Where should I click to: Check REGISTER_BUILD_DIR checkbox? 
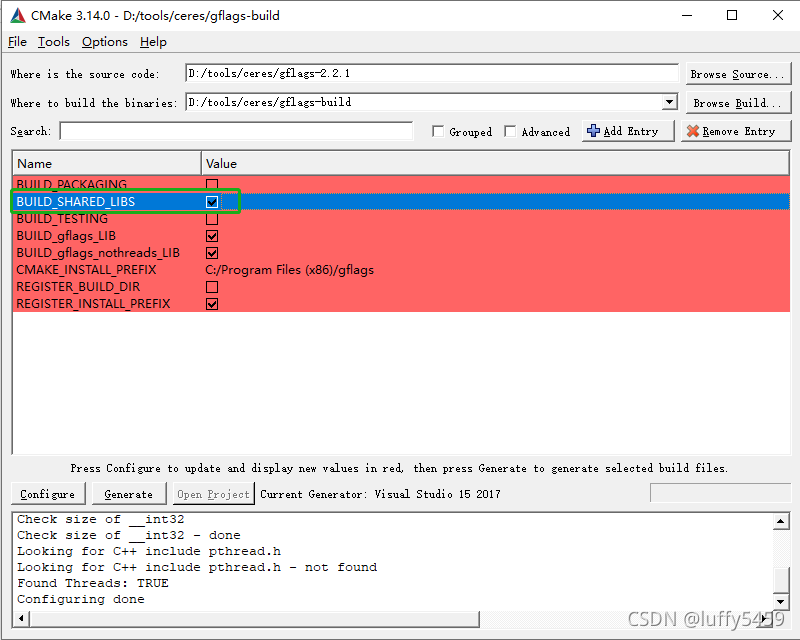(x=212, y=287)
